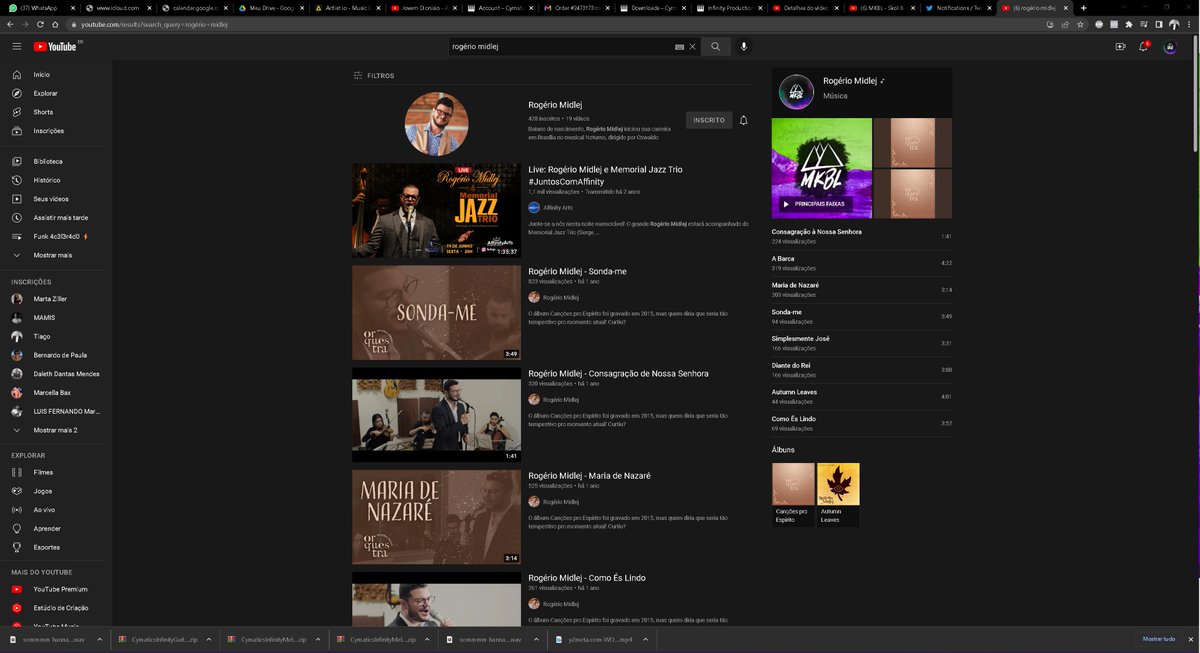Open a new browser tab

pyautogui.click(x=1084, y=7)
